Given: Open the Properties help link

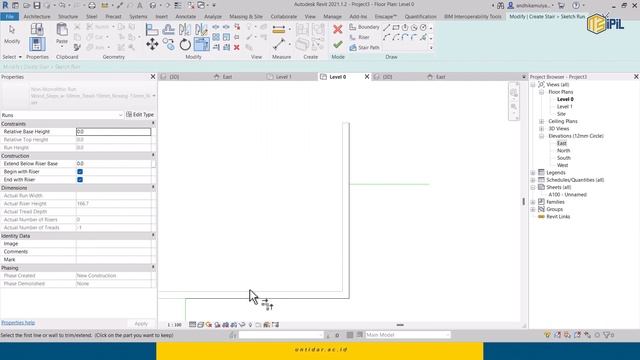Looking at the screenshot, I should (x=18, y=322).
